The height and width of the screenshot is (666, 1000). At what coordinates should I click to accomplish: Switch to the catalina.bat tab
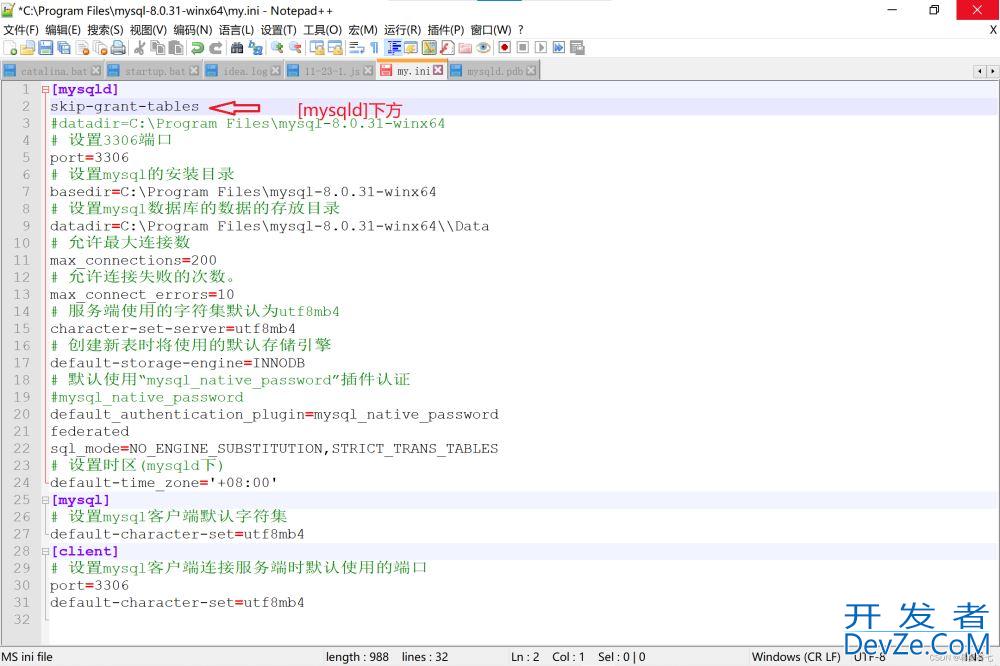pyautogui.click(x=52, y=71)
